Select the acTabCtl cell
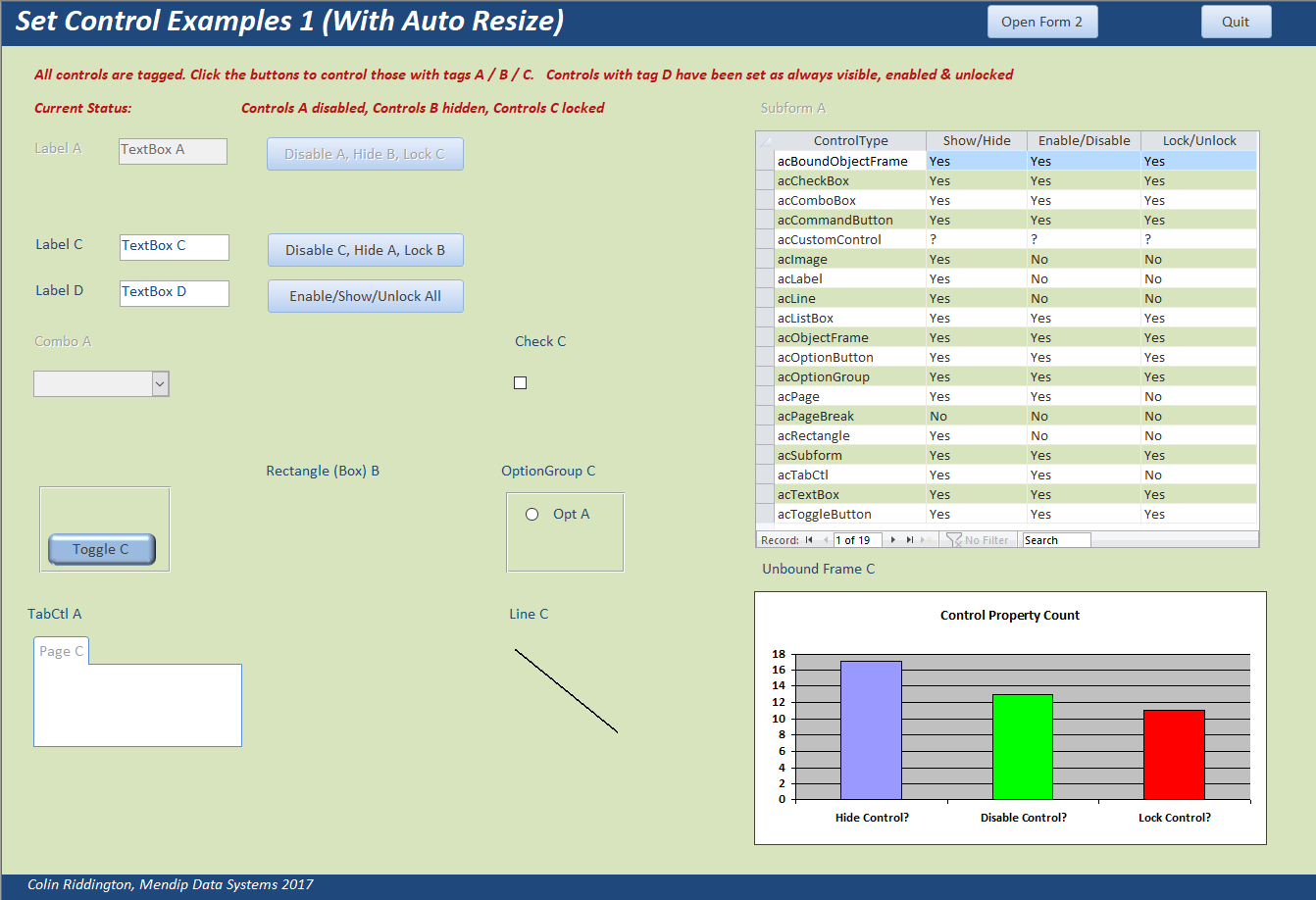 (x=850, y=475)
